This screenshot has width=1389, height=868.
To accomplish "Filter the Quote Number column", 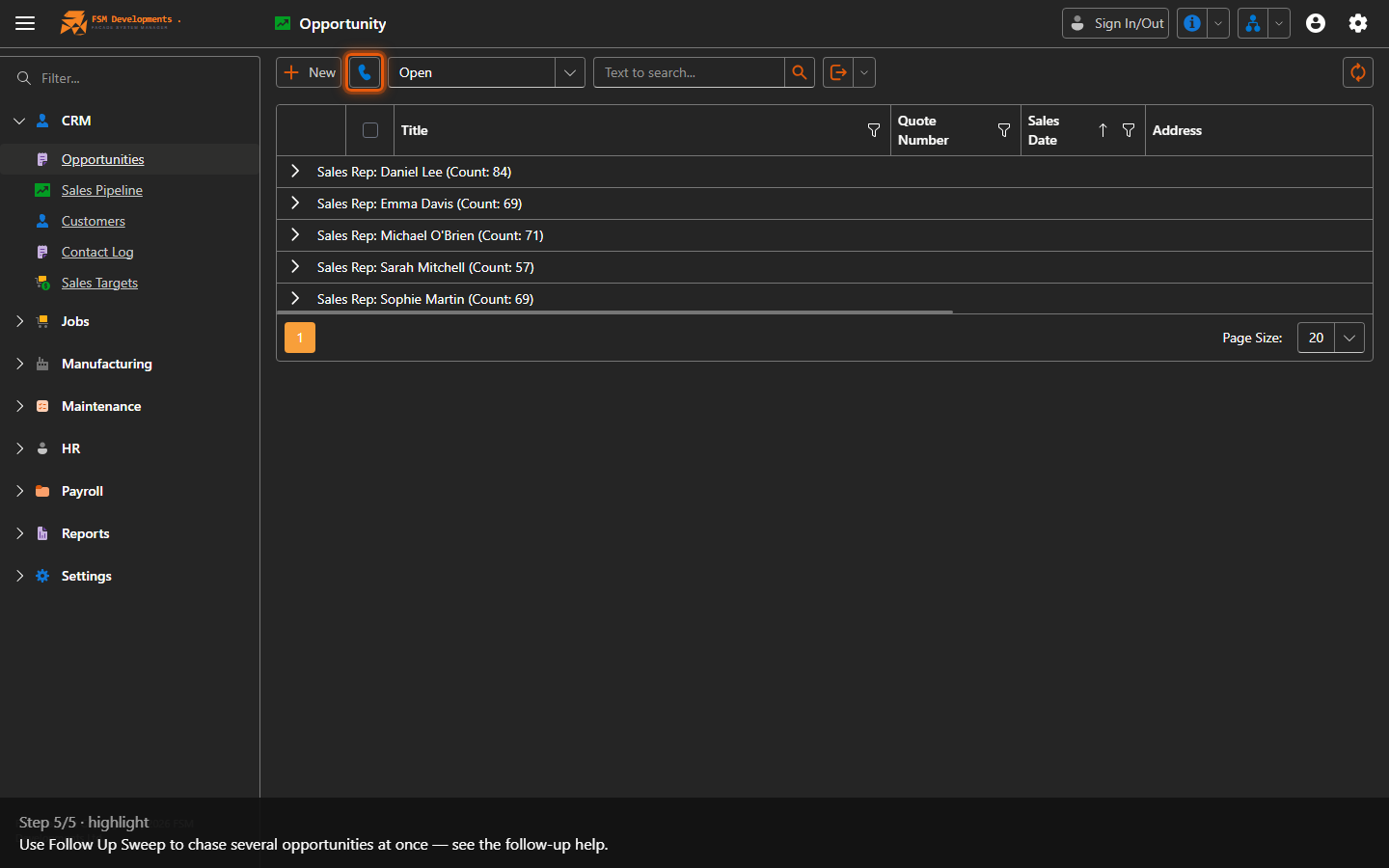I will [1004, 130].
